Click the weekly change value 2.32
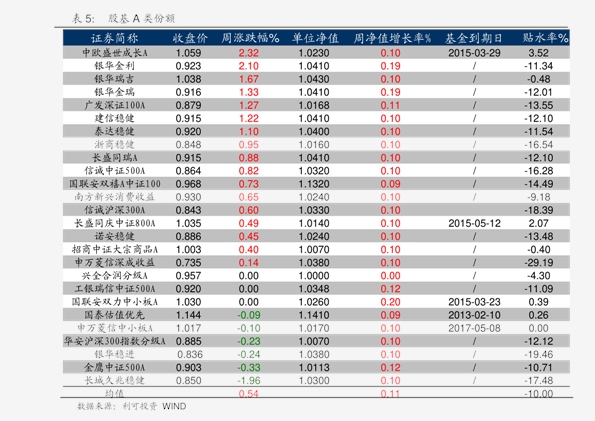 point(249,53)
